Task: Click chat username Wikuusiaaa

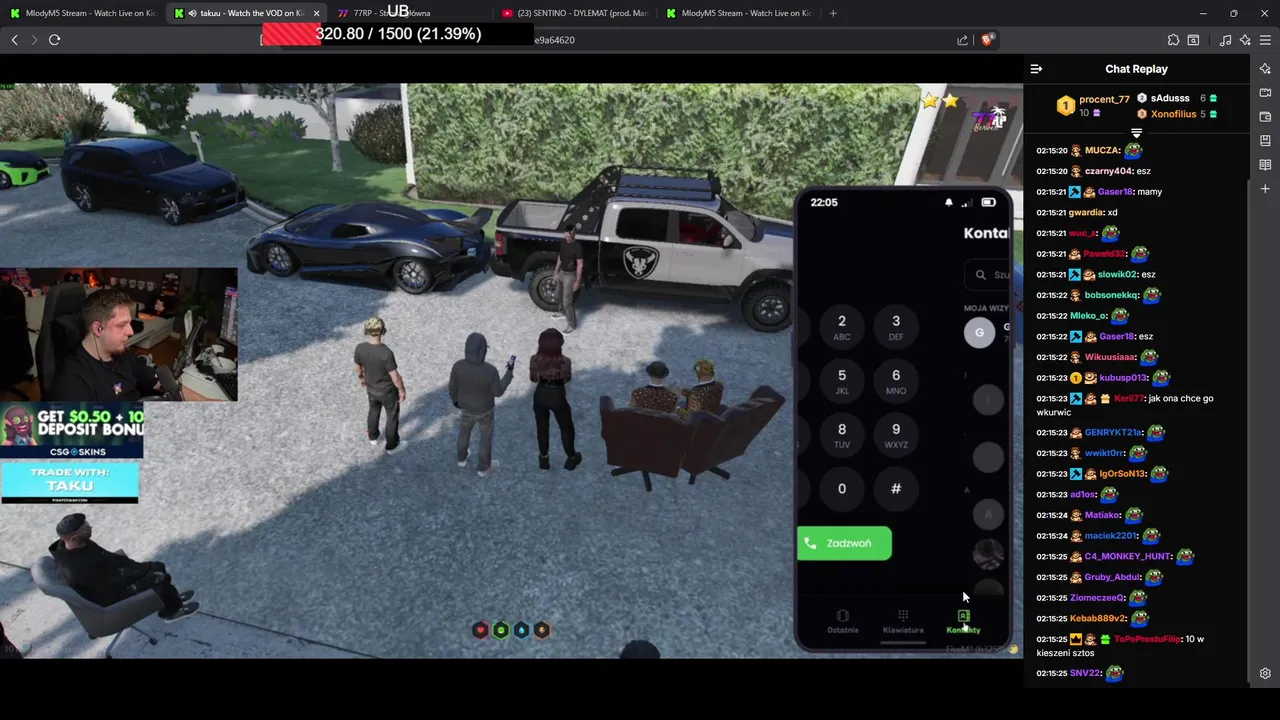Action: point(1111,357)
